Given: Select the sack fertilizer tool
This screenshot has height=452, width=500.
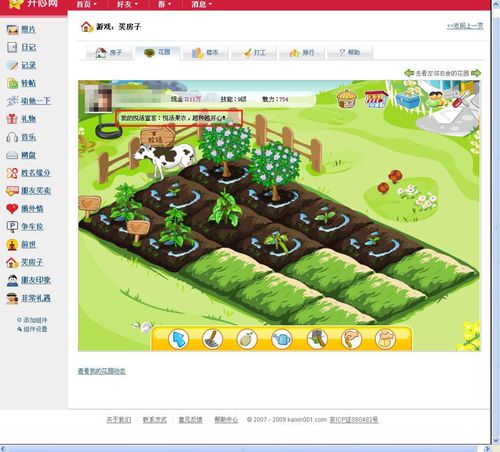Looking at the screenshot, I should pos(385,339).
